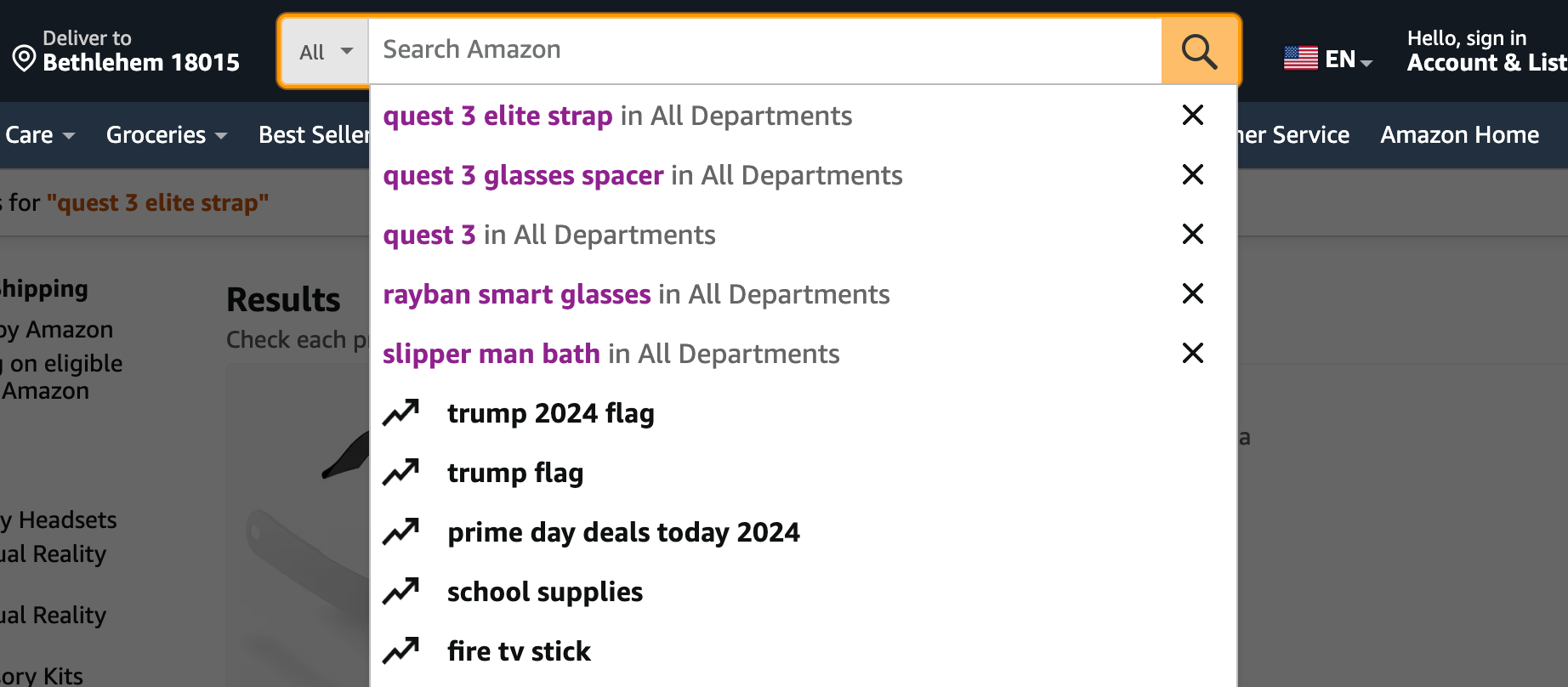
Task: Remove 'quest 3 elite strap' from search history
Action: click(x=1193, y=115)
